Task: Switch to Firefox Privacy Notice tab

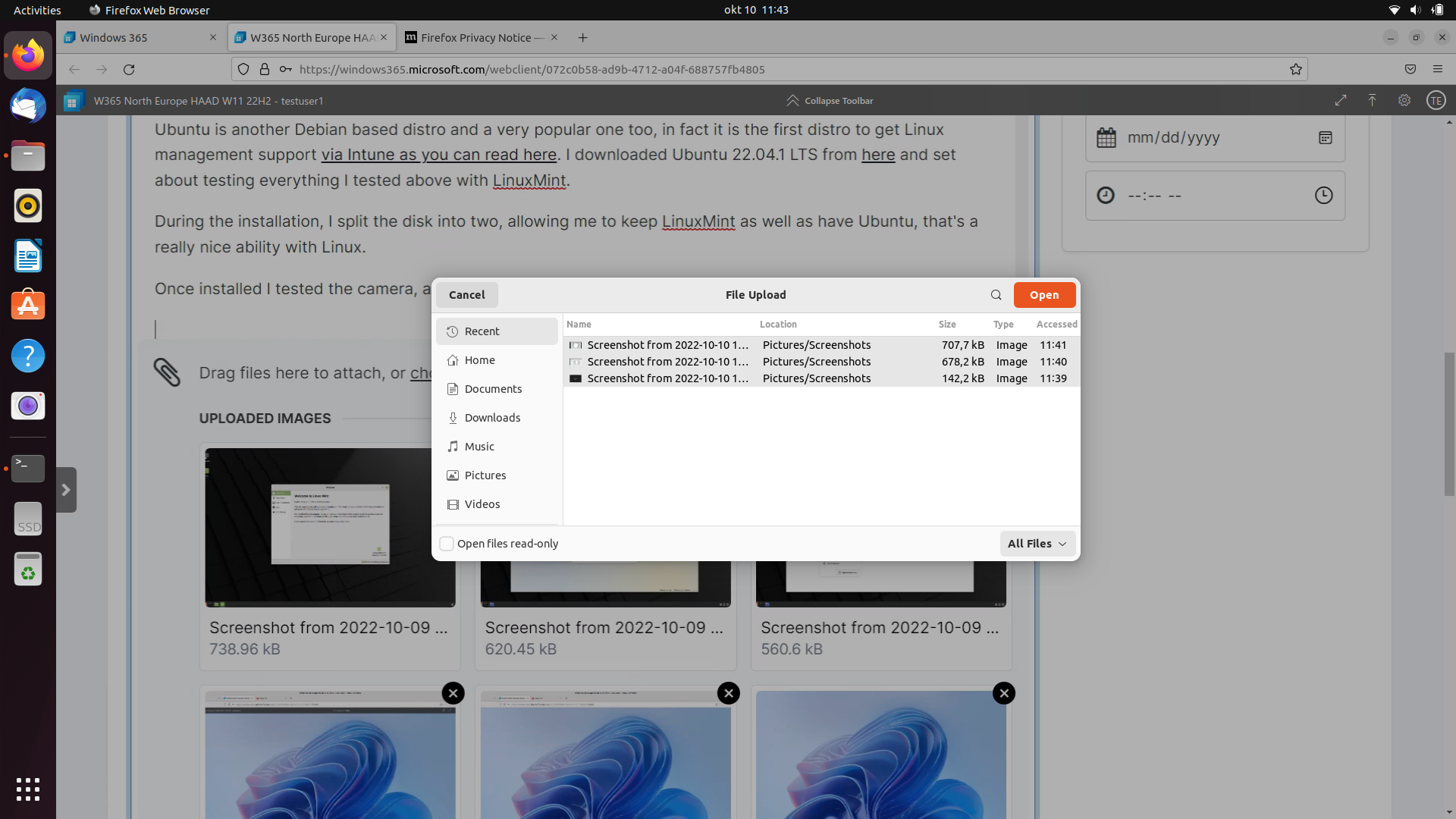Action: tap(482, 37)
